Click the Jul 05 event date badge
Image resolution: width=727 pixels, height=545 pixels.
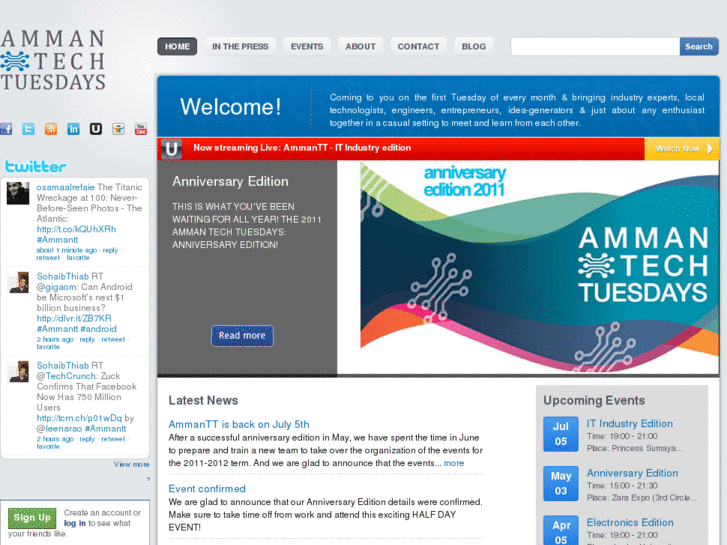point(561,434)
